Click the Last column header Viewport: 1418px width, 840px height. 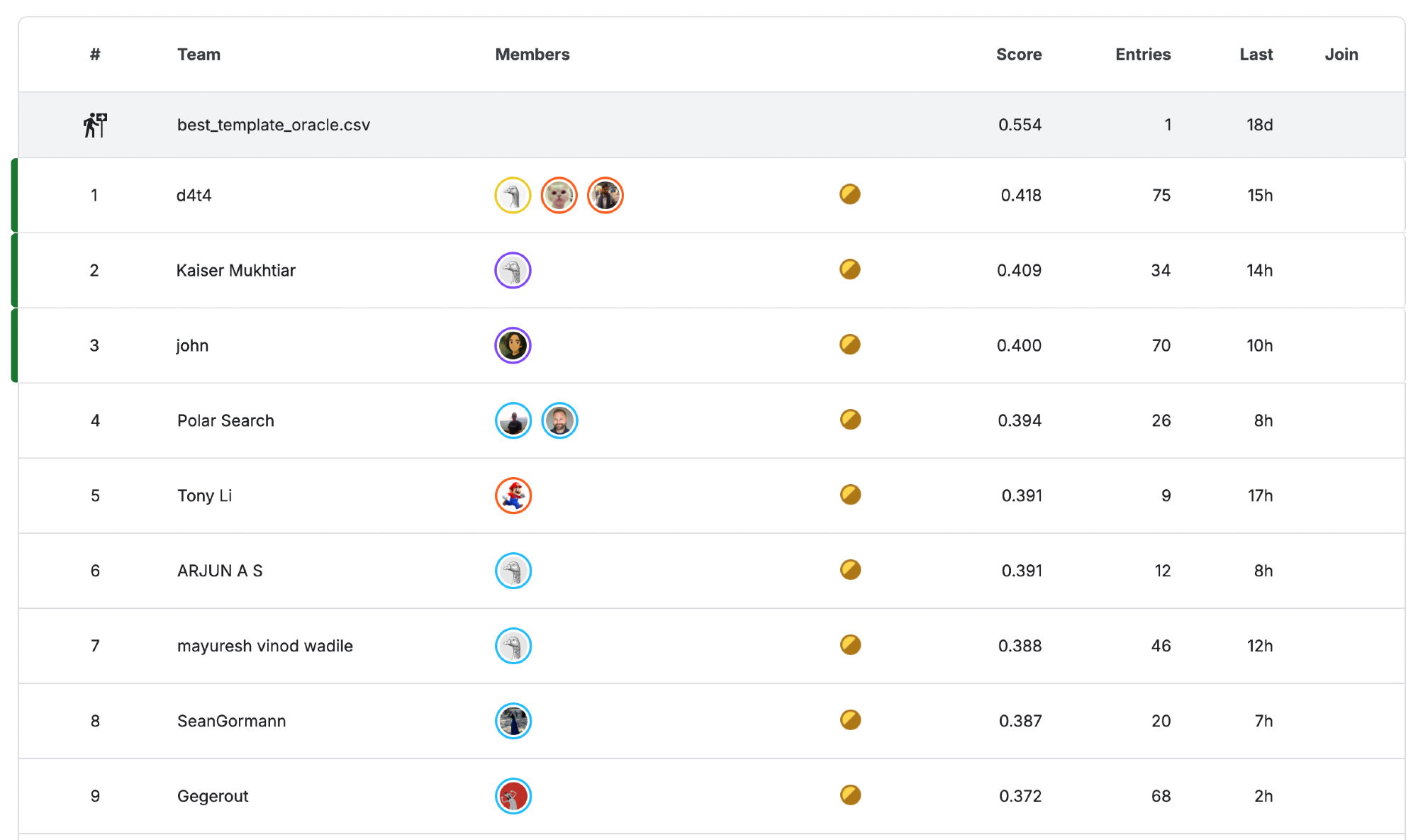click(1256, 55)
